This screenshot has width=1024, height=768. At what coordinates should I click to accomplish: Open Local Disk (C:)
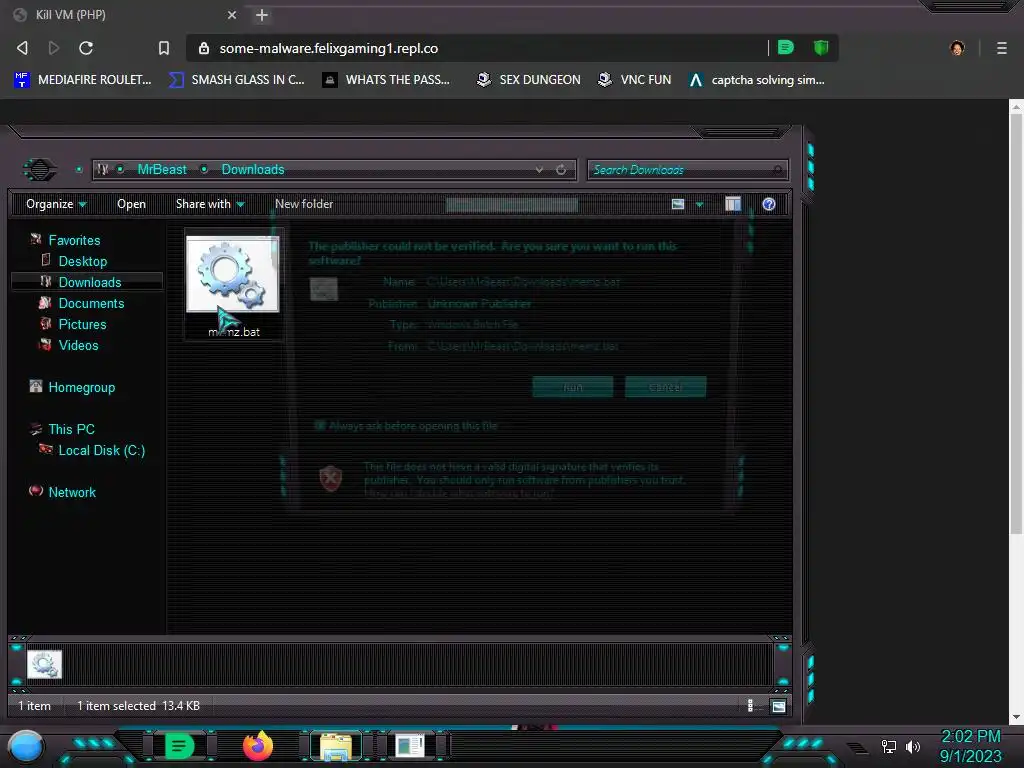pos(102,450)
